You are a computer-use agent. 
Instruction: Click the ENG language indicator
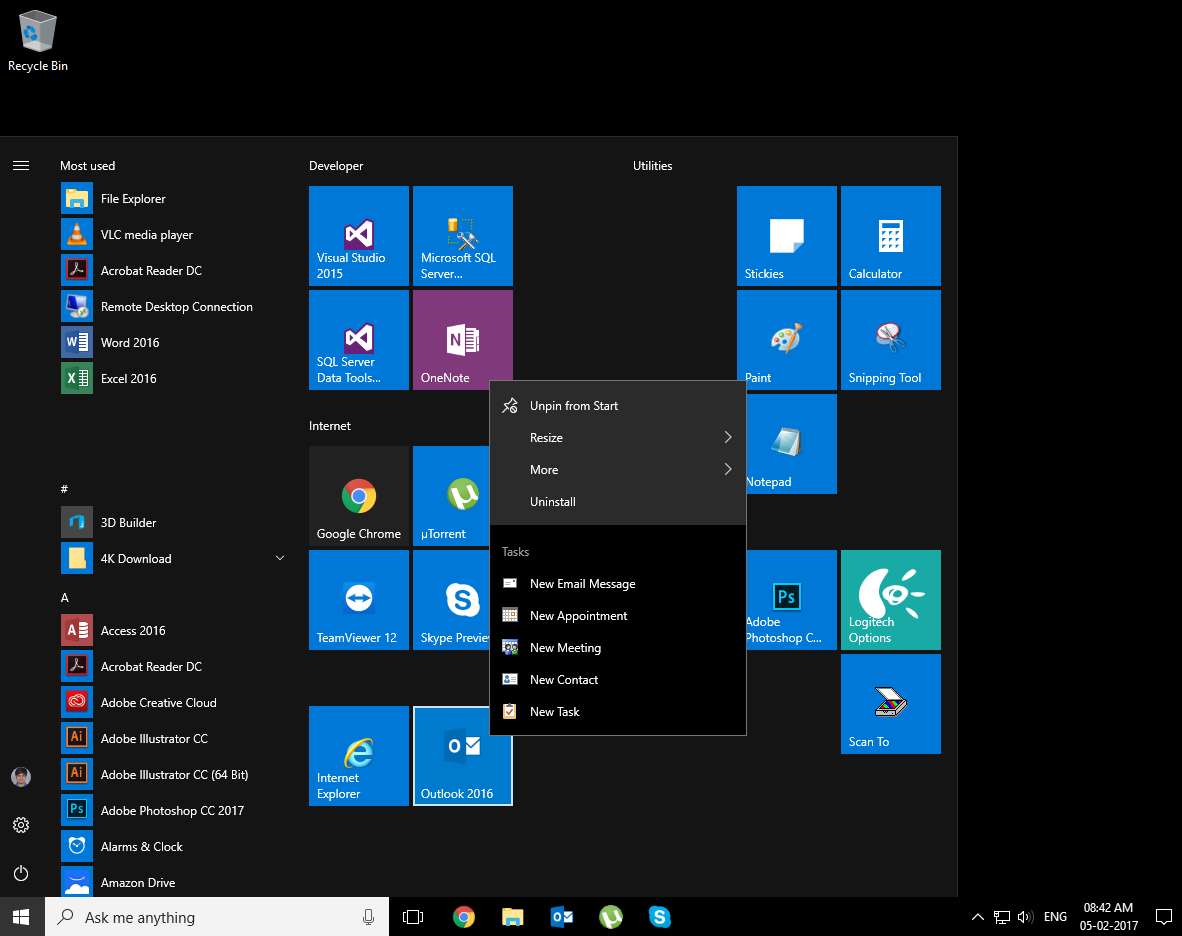point(1055,917)
